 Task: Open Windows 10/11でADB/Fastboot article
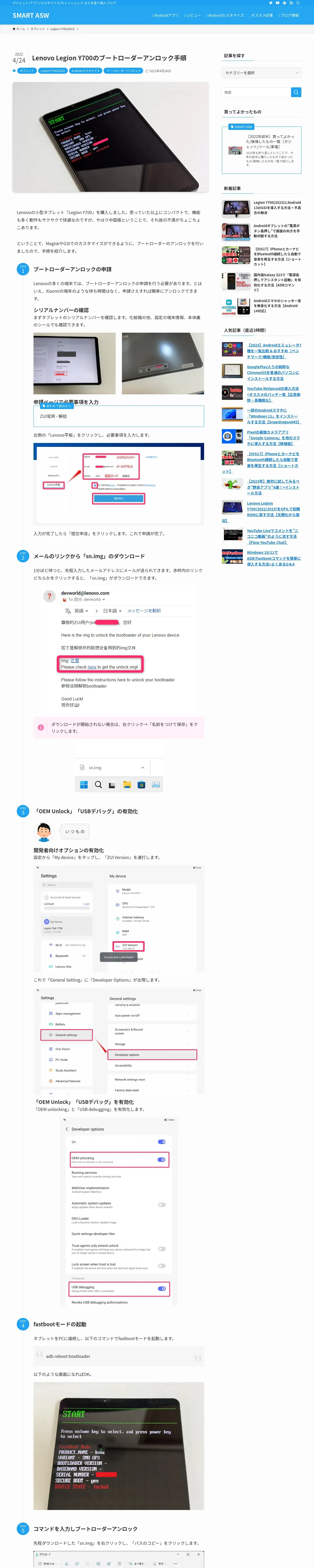[274, 558]
